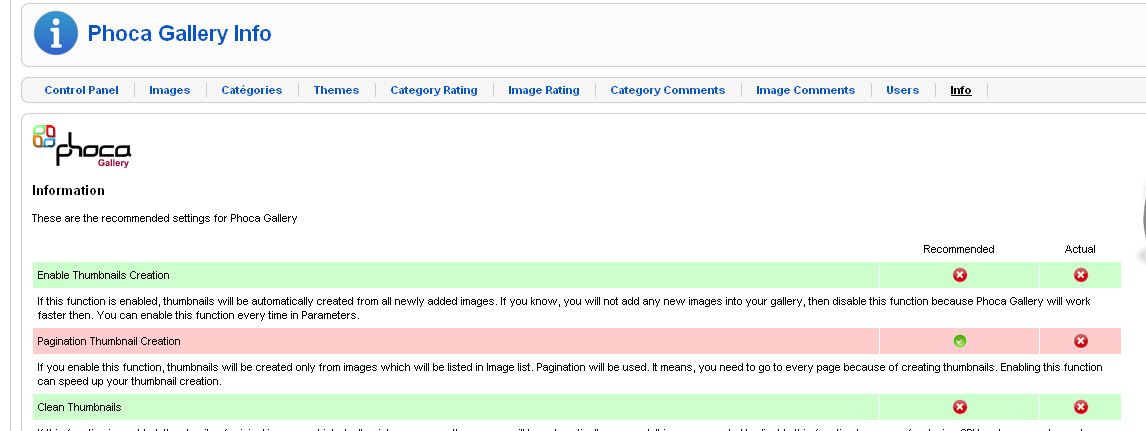Open the Themes tab

[336, 90]
